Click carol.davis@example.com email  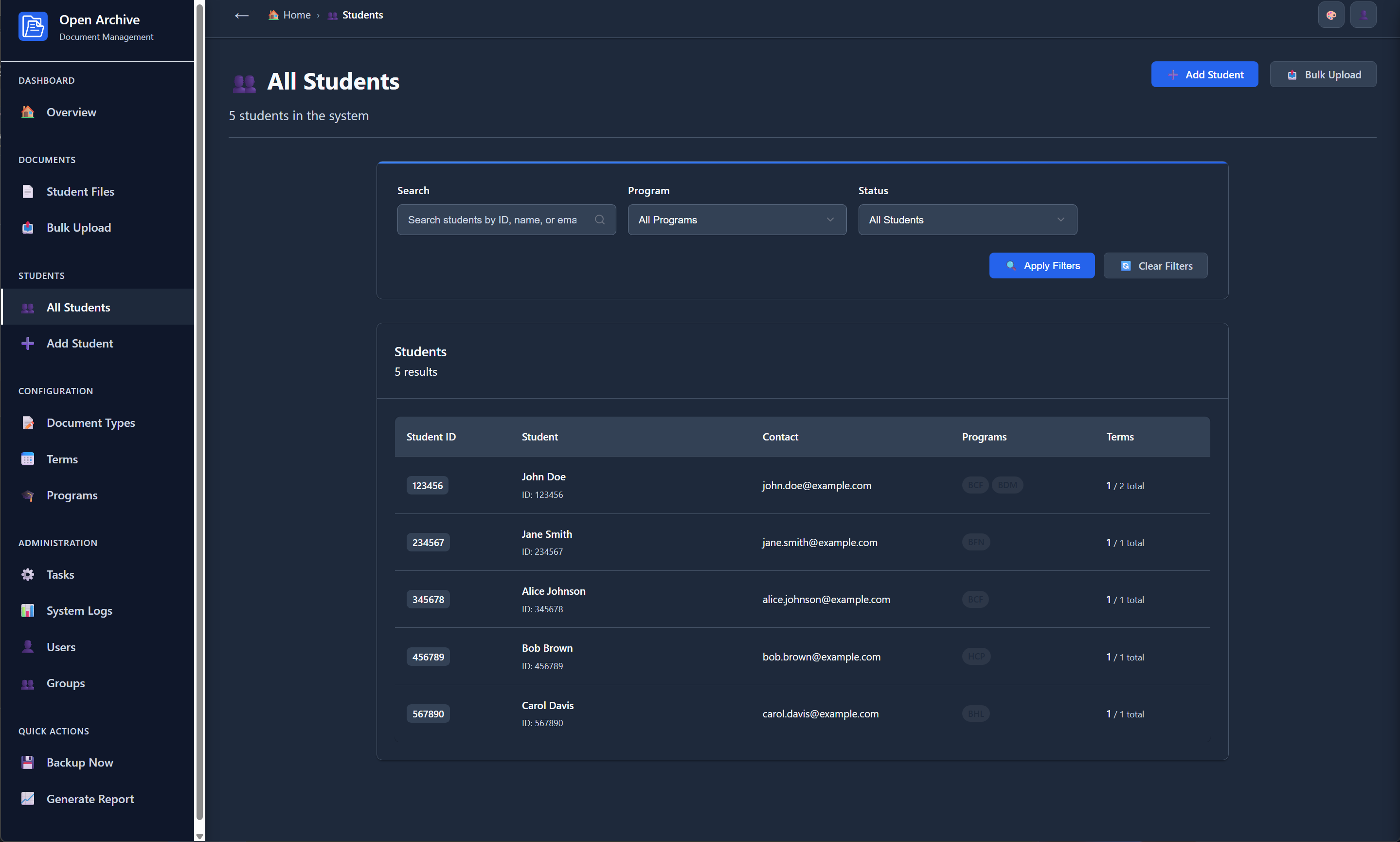pos(820,714)
